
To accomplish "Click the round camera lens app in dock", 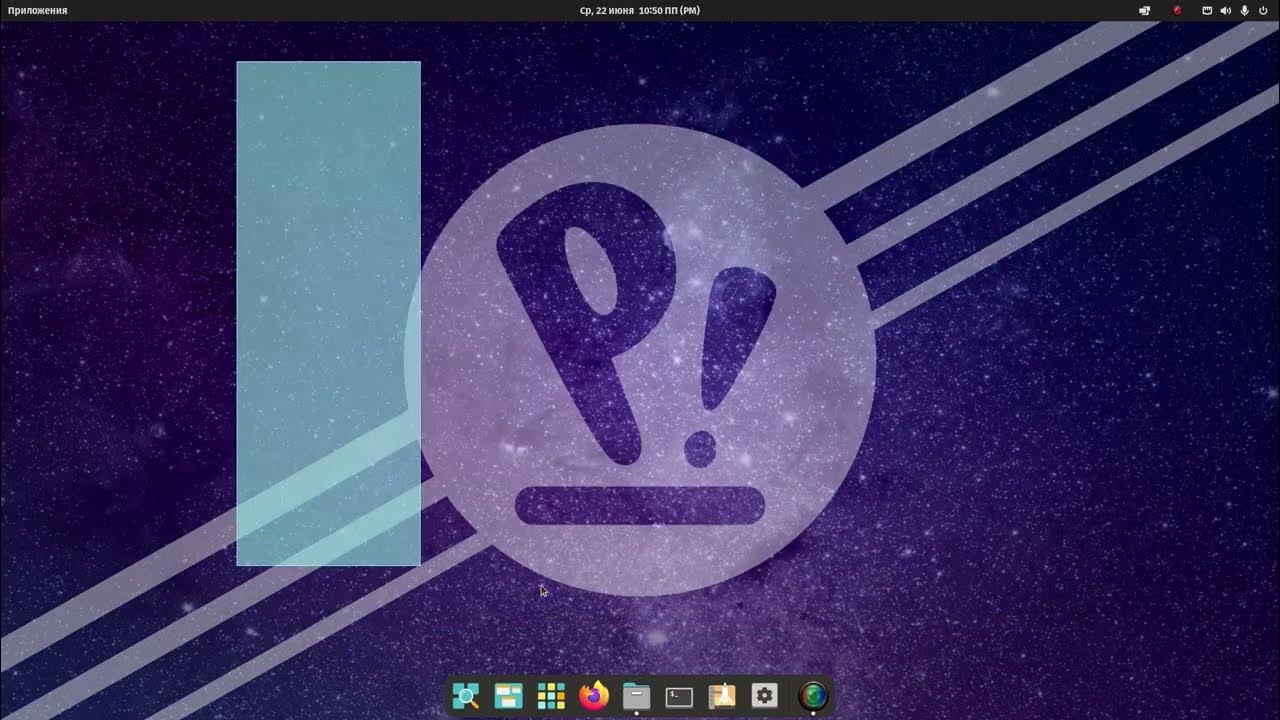I will pos(813,696).
